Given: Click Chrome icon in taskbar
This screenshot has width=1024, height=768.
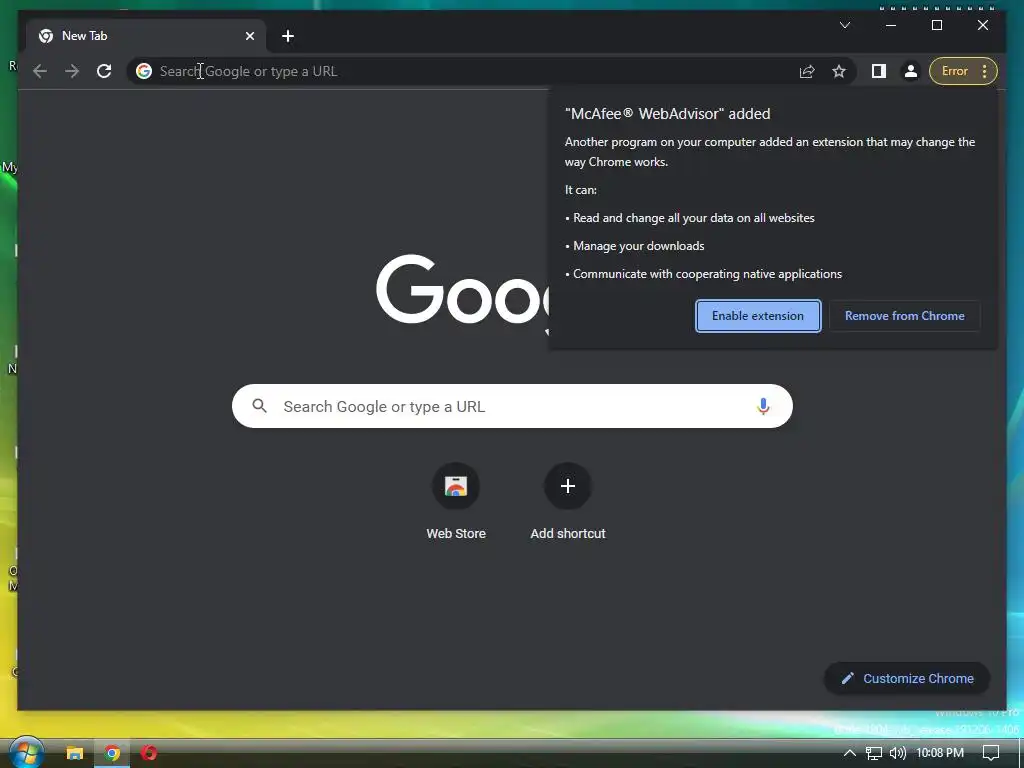Looking at the screenshot, I should (x=113, y=753).
